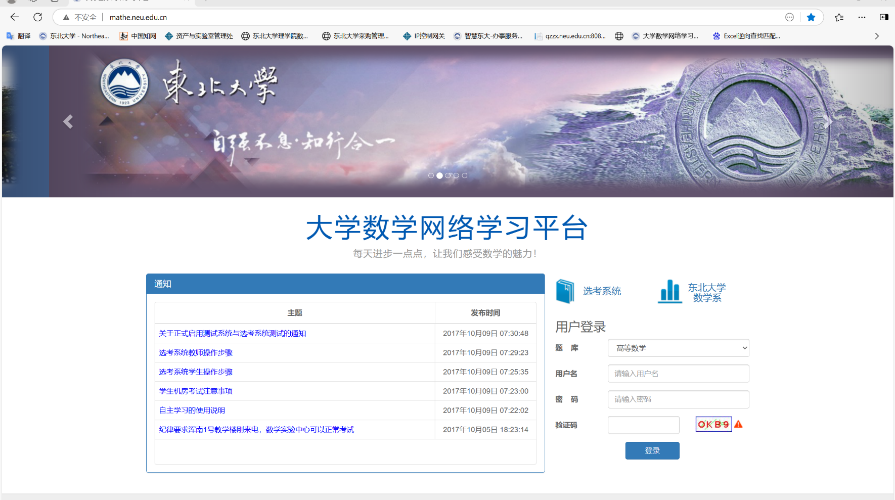
Task: Go to previous banner slide arrow
Action: tap(68, 122)
